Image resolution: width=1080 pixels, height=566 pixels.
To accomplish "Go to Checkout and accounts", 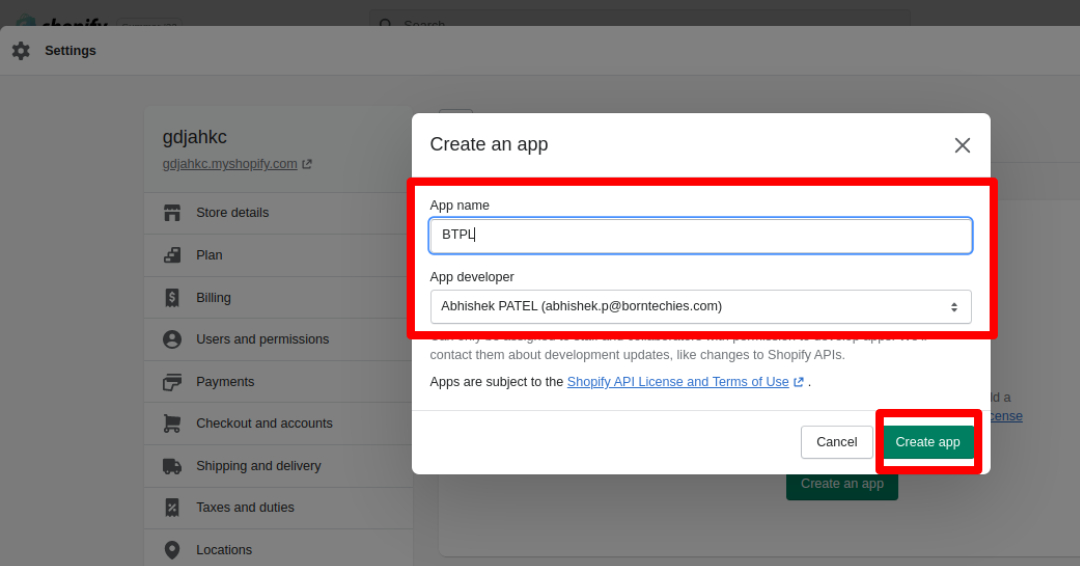I will pos(278,423).
